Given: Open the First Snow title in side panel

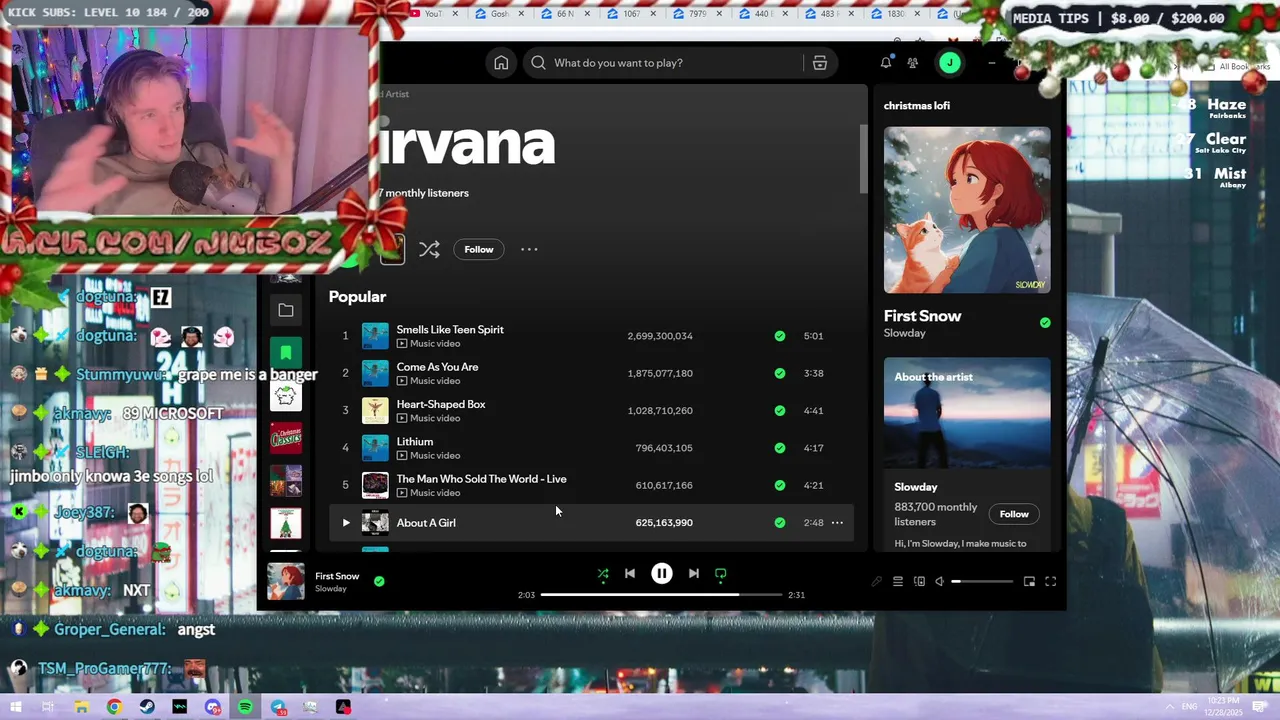Looking at the screenshot, I should click(922, 316).
